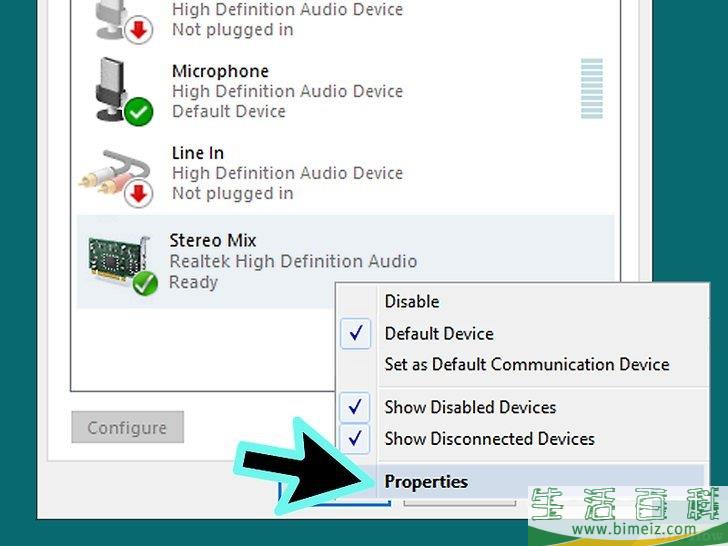Select the Line In list entry name
The image size is (728, 546).
tap(197, 153)
